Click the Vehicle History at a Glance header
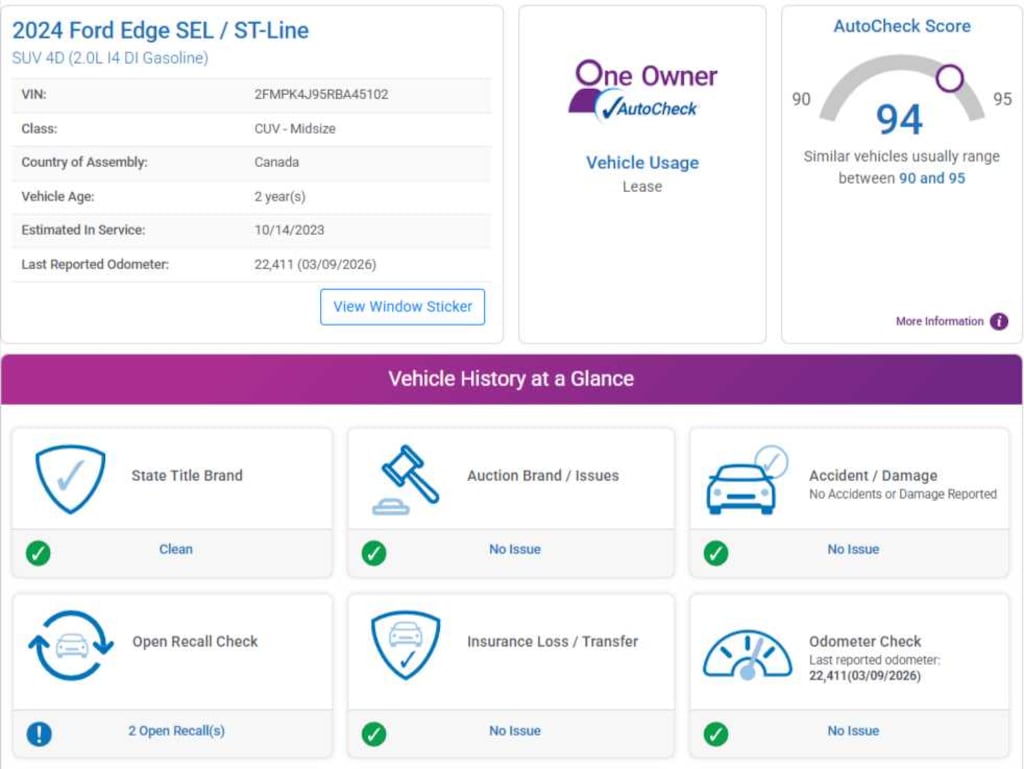The width and height of the screenshot is (1024, 769). (511, 379)
